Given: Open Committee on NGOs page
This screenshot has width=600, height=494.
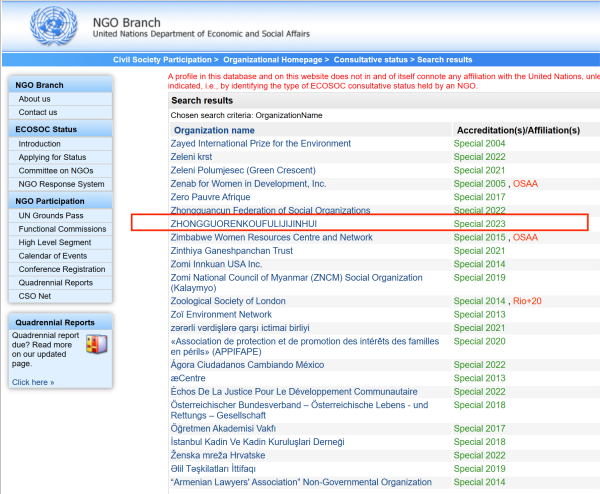Looking at the screenshot, I should pyautogui.click(x=56, y=171).
